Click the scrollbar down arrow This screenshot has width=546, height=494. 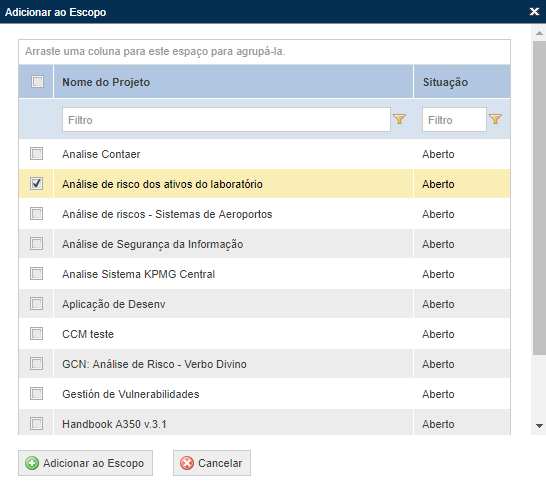[x=539, y=426]
